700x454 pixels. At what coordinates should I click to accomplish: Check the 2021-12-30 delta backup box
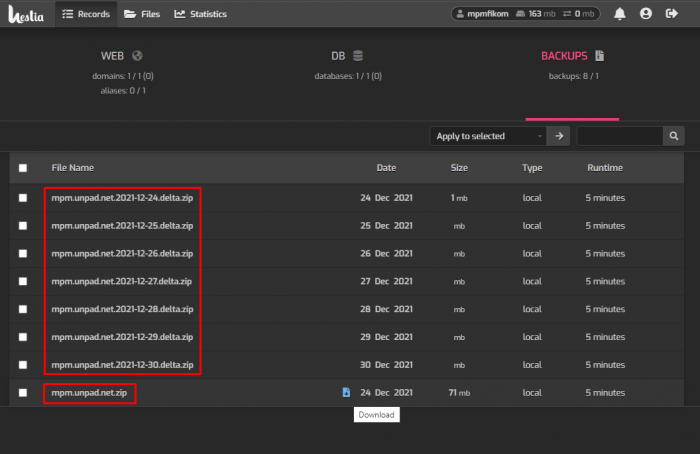click(x=23, y=365)
